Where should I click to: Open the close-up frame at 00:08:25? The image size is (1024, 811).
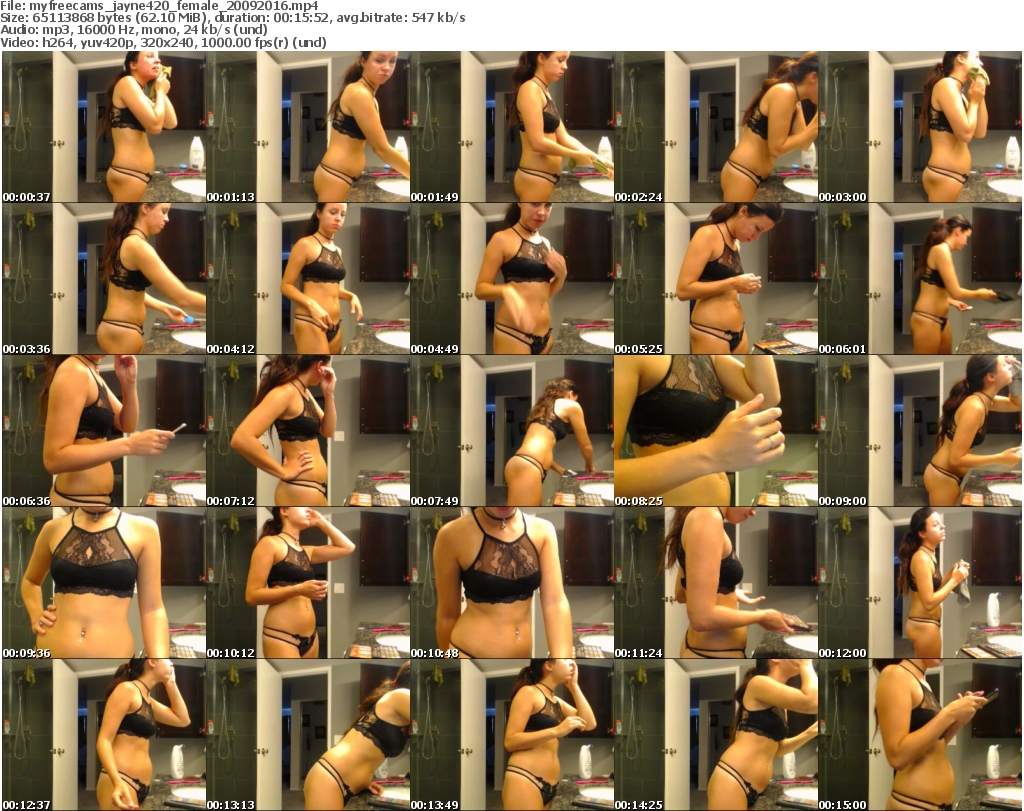click(716, 431)
